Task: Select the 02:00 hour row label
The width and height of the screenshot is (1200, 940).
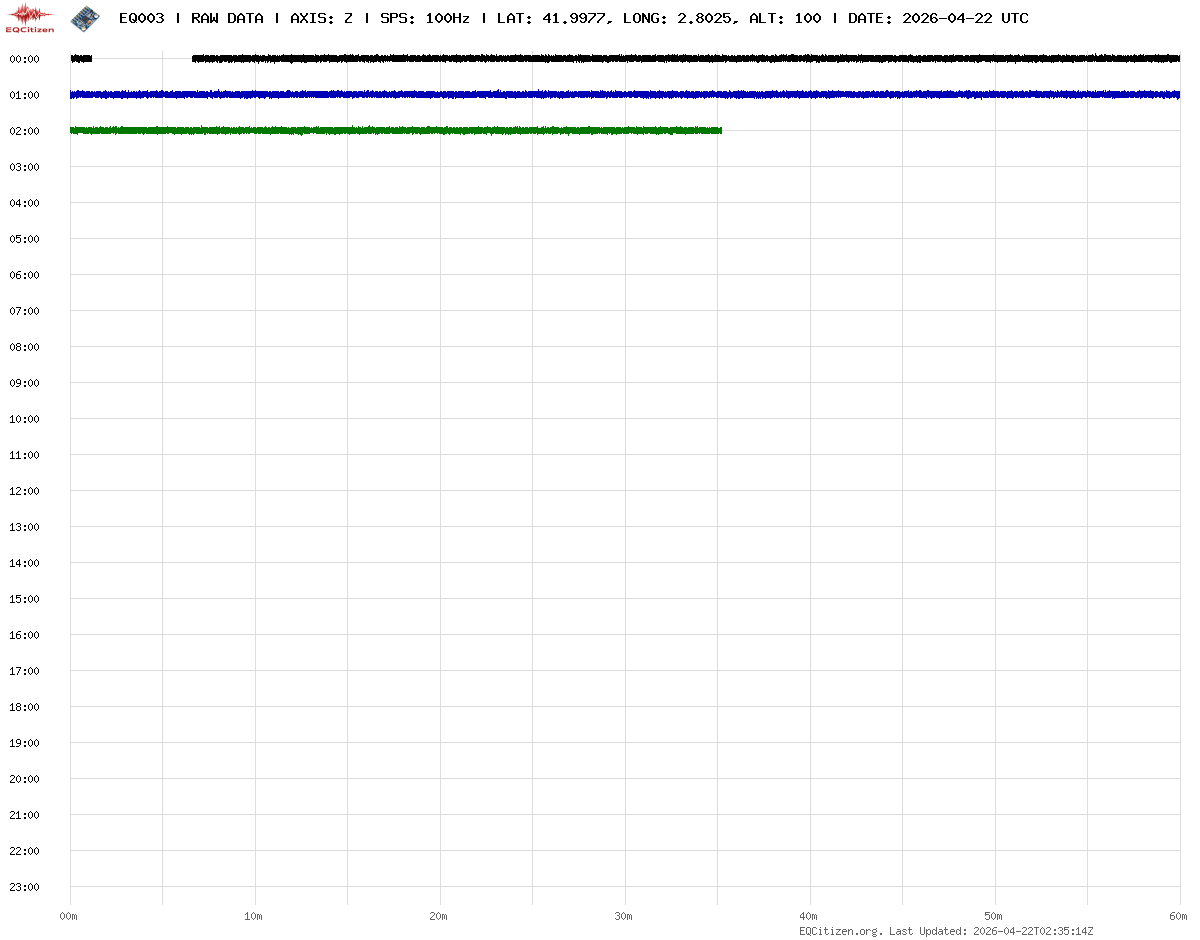Action: (24, 131)
